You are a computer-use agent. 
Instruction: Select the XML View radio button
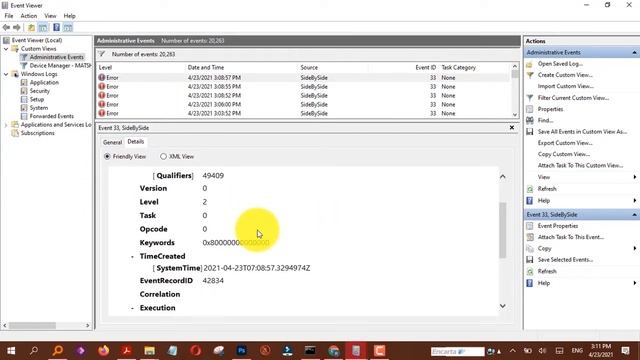click(x=163, y=156)
